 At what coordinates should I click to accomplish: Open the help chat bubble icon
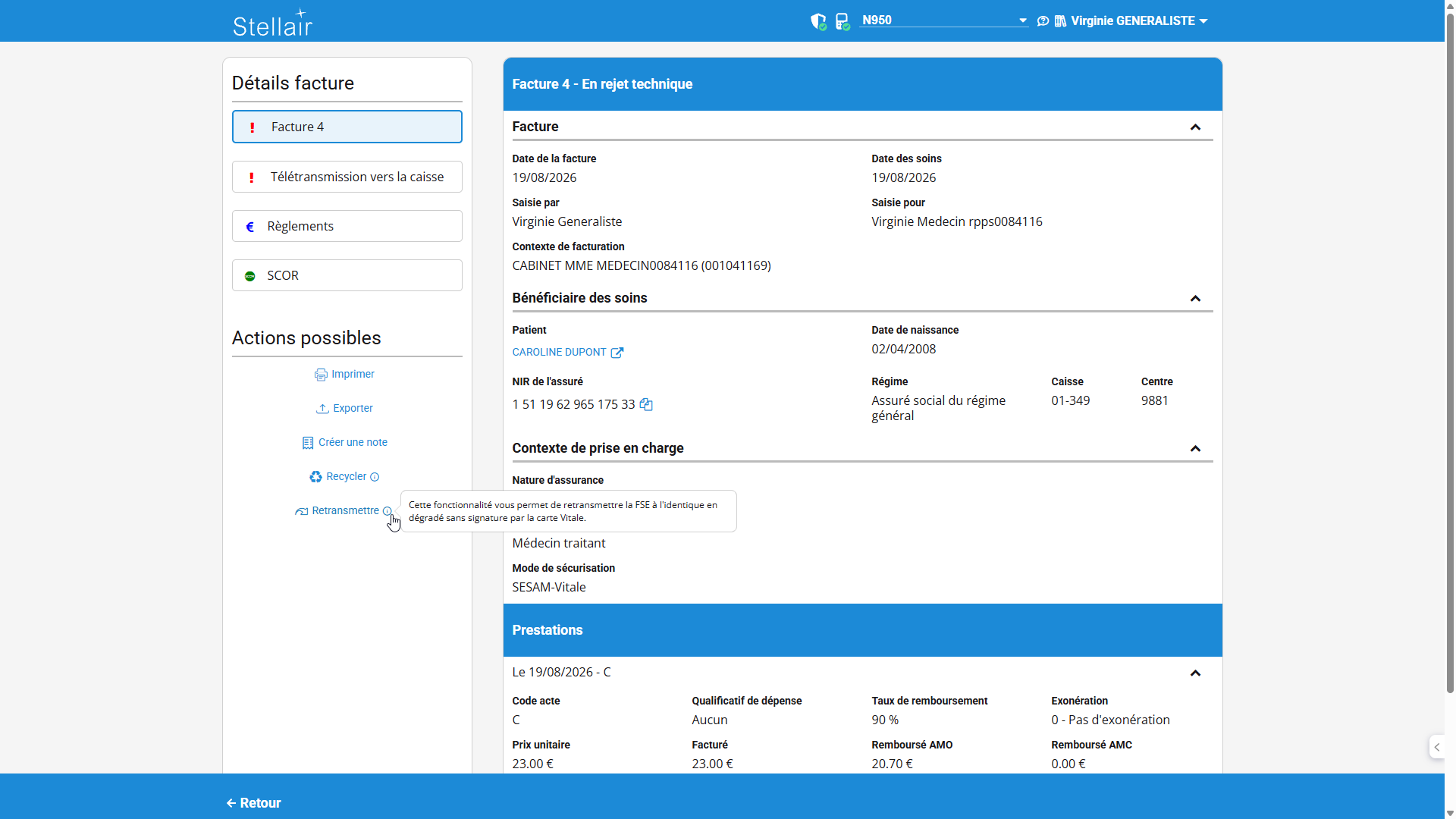coord(1043,21)
